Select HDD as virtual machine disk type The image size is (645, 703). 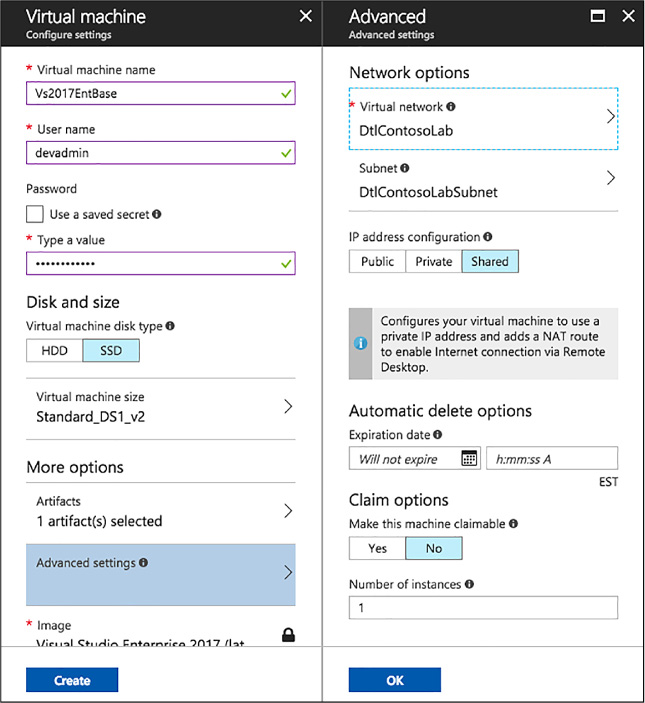(x=55, y=350)
